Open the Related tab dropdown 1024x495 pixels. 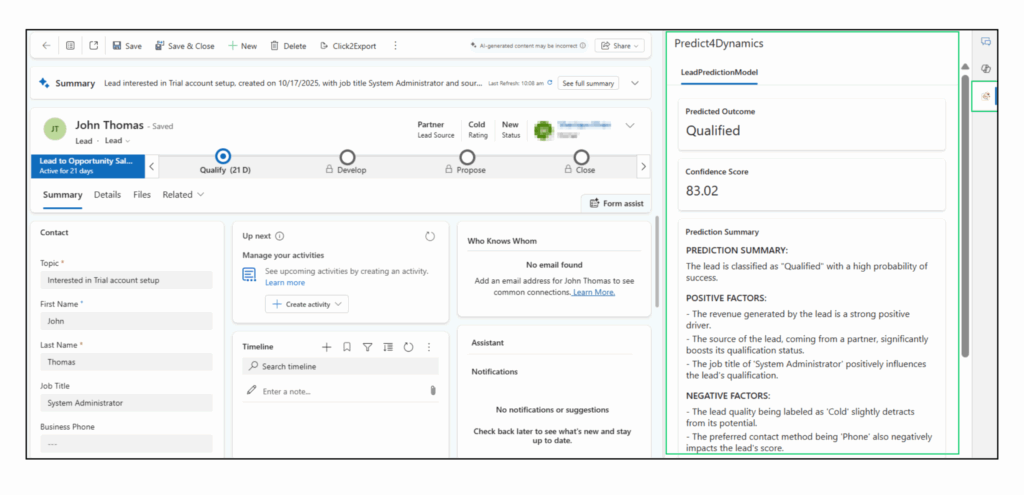184,195
